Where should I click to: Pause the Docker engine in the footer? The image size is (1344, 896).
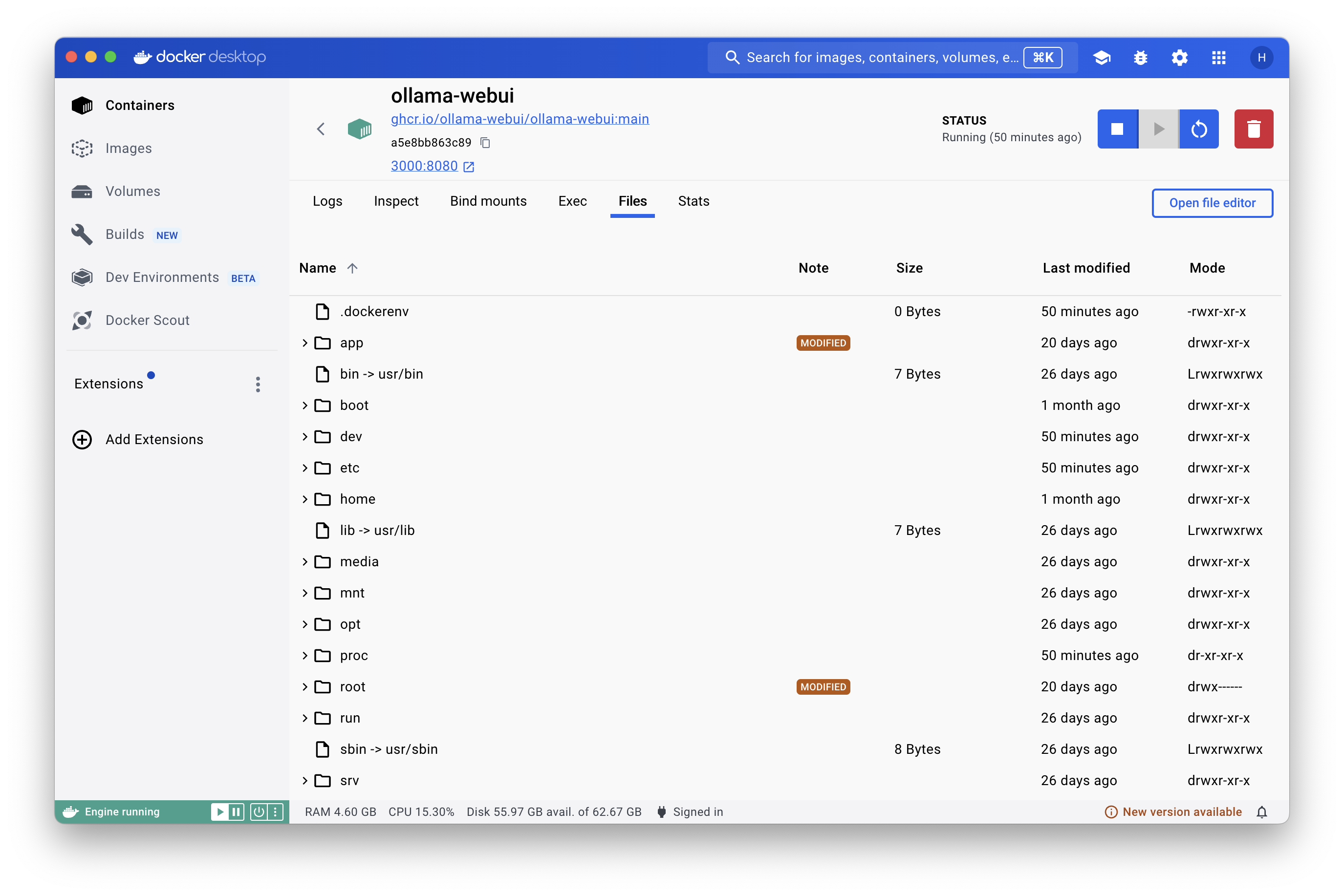click(236, 812)
